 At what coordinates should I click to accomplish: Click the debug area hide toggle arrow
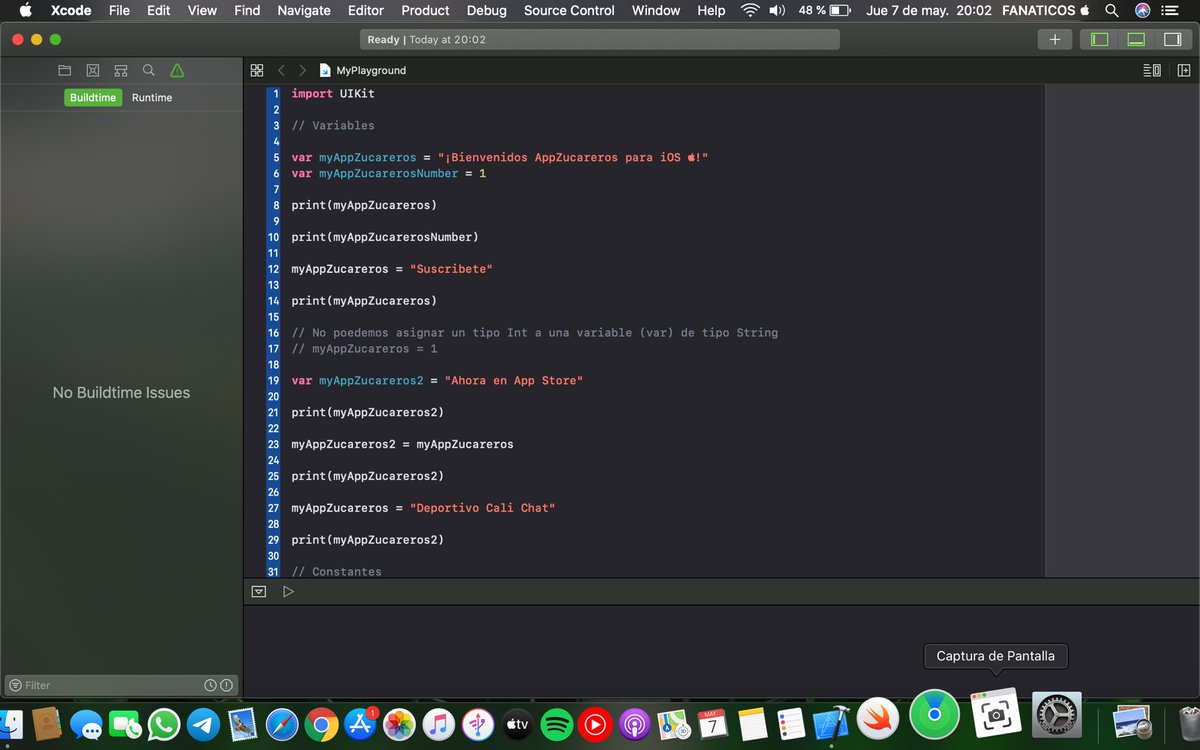tap(259, 591)
